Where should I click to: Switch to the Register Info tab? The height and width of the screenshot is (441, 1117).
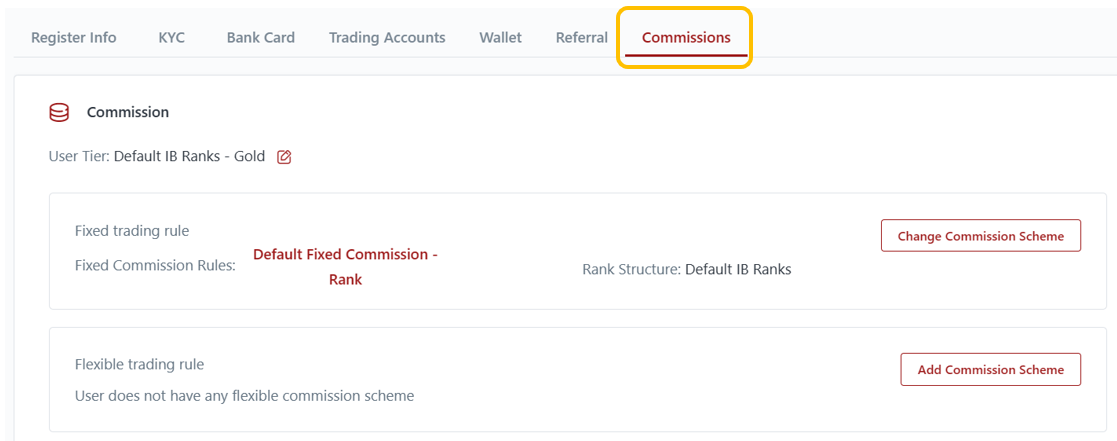(74, 38)
